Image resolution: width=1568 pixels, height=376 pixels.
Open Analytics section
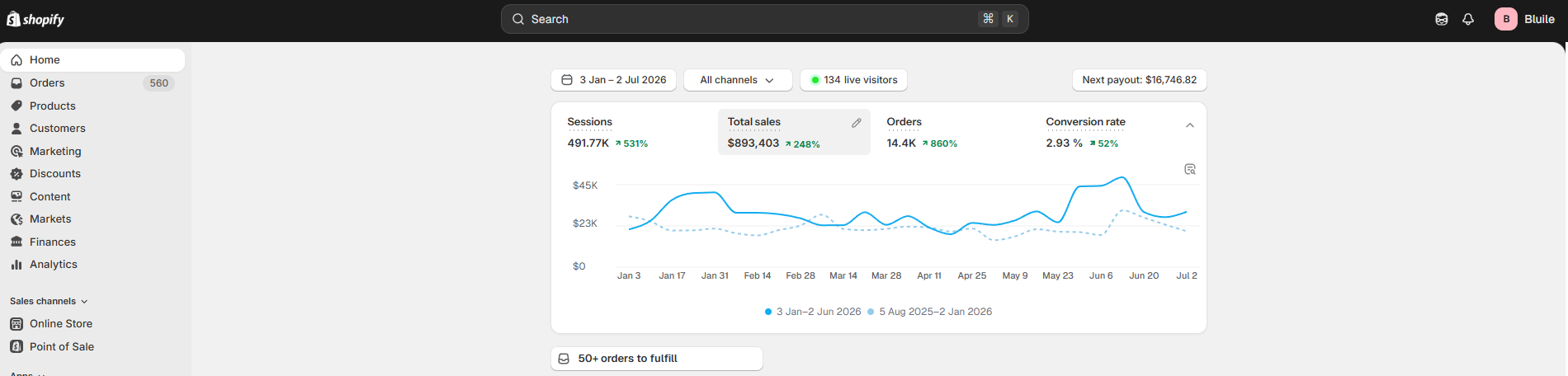[x=92, y=265]
